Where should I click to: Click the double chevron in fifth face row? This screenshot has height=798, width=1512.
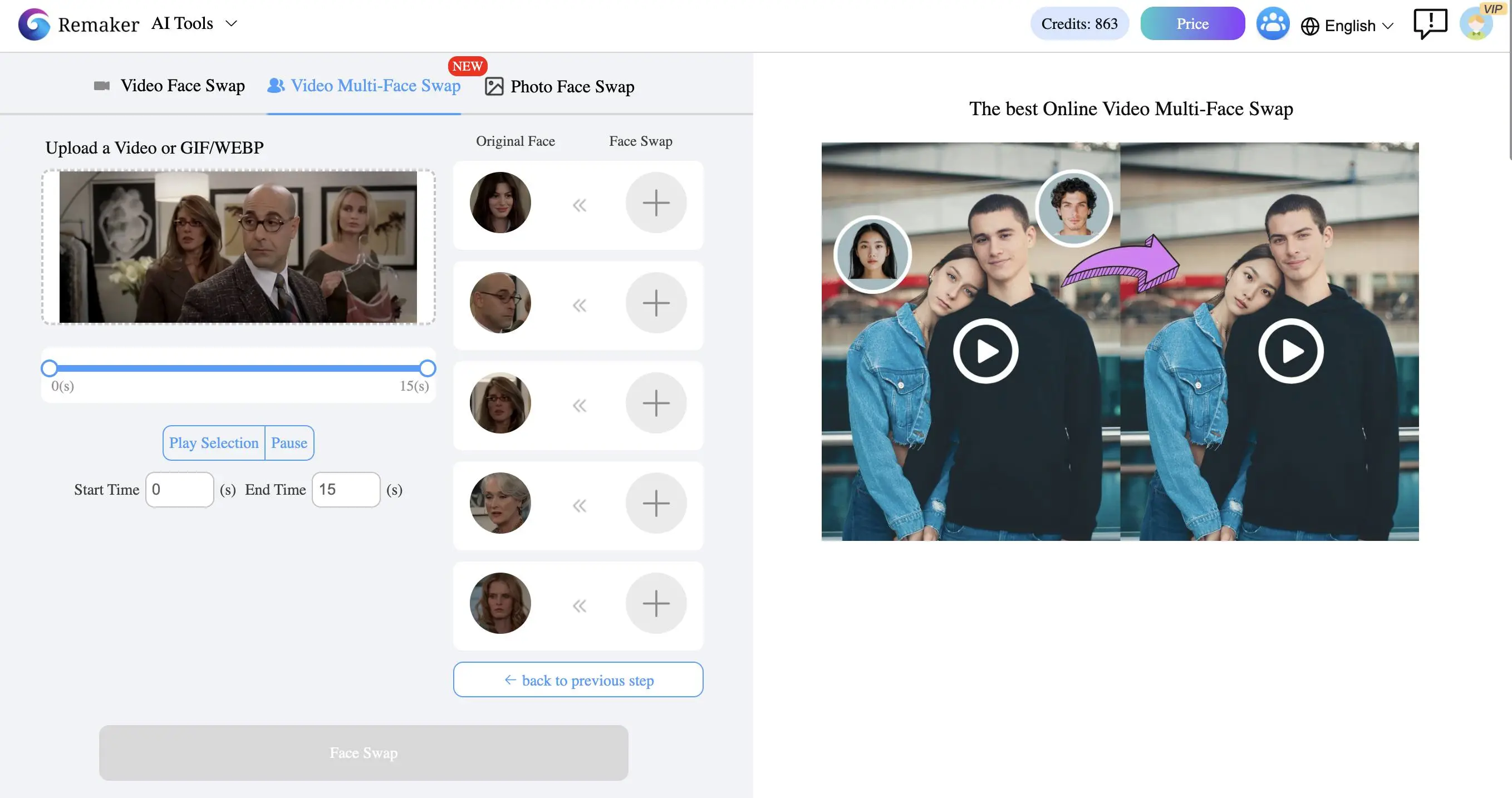coord(580,605)
